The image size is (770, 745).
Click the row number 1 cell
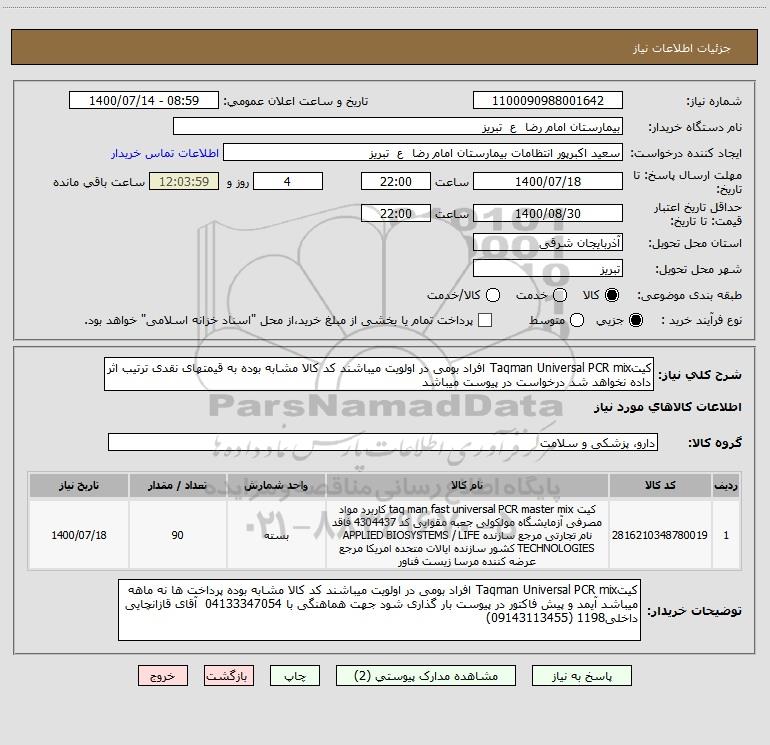[726, 535]
